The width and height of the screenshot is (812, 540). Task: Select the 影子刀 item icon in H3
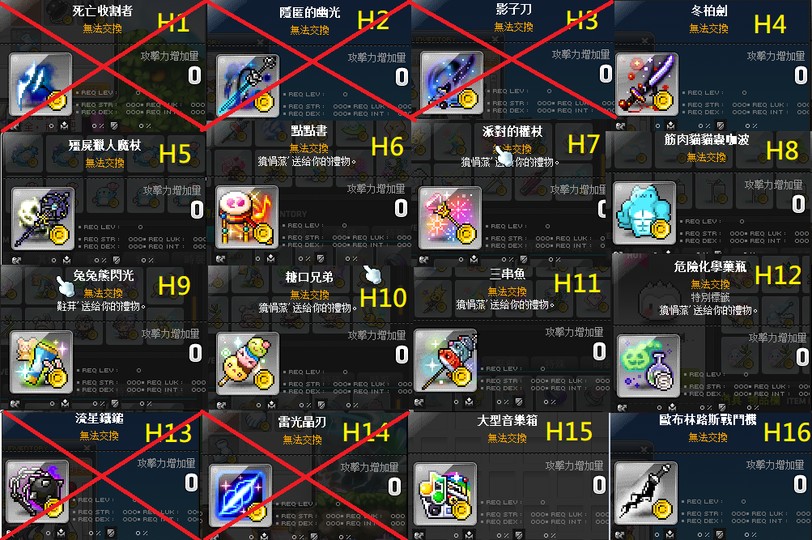tap(452, 82)
